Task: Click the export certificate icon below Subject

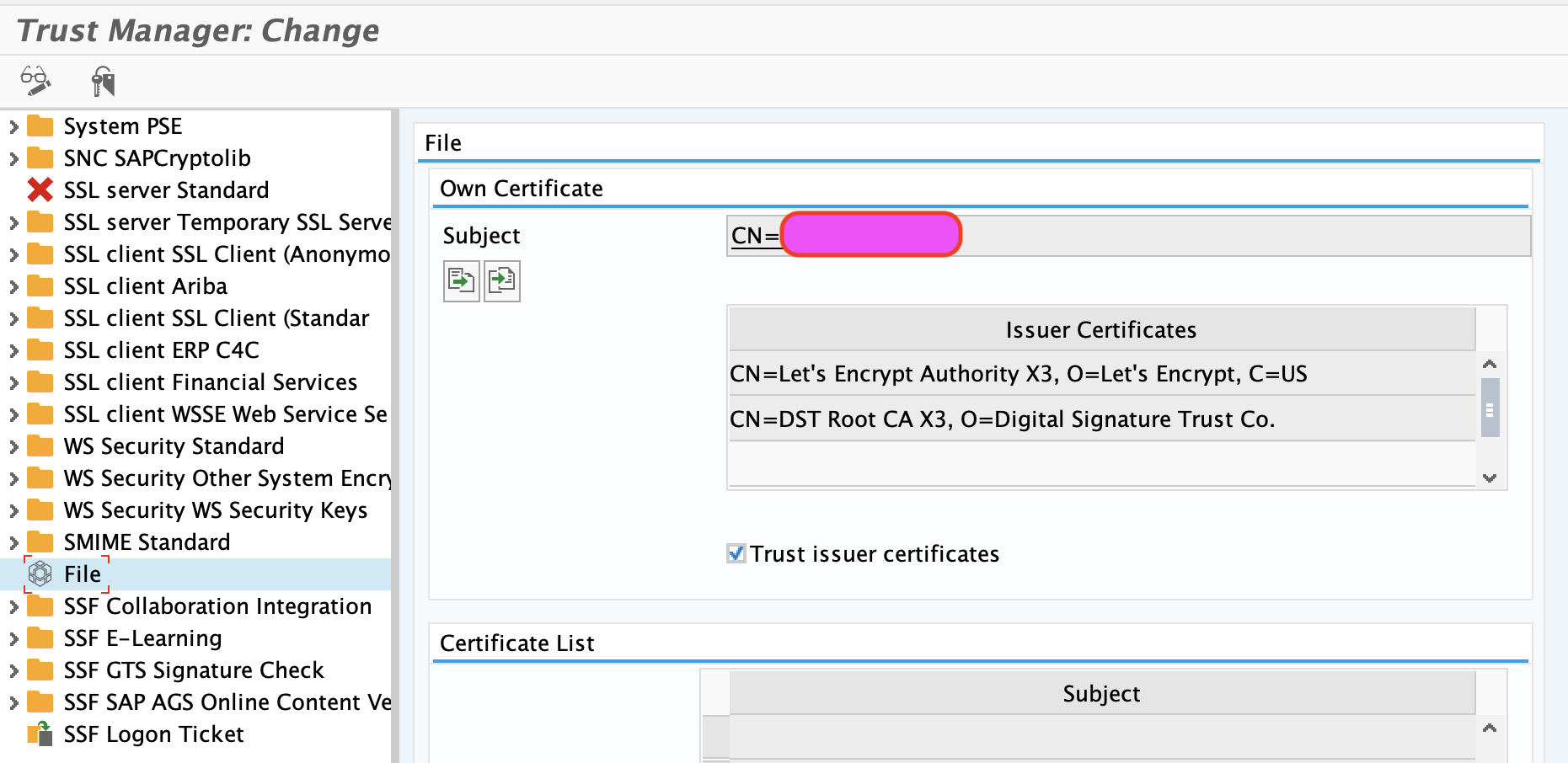Action: tap(461, 280)
